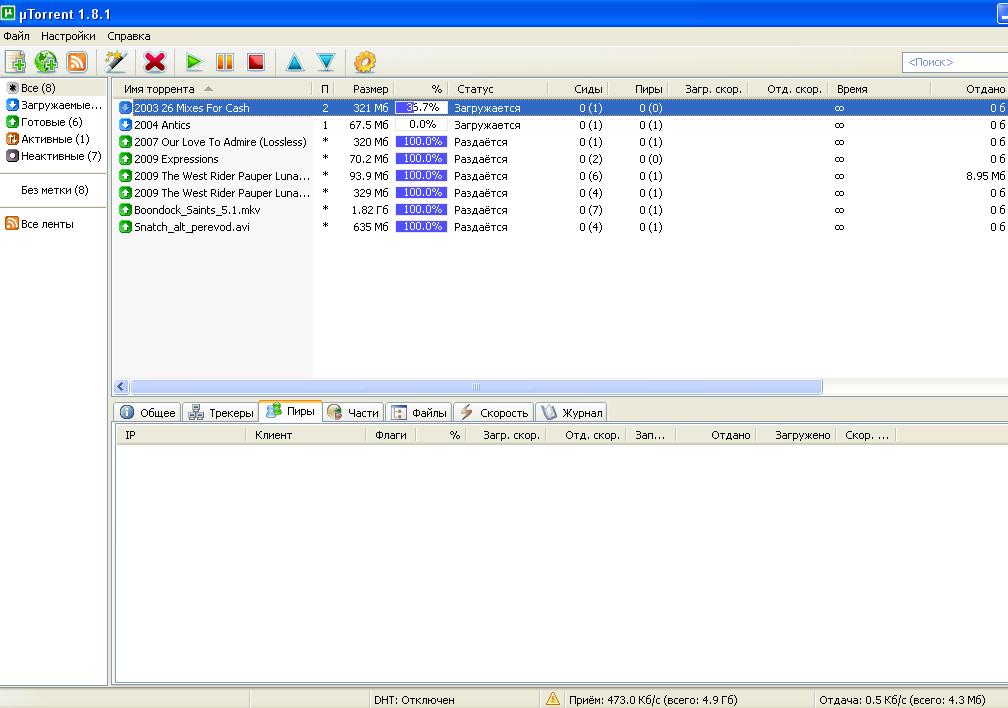Image resolution: width=1008 pixels, height=708 pixels.
Task: Click the orange Pause torrent icon
Action: coord(225,62)
